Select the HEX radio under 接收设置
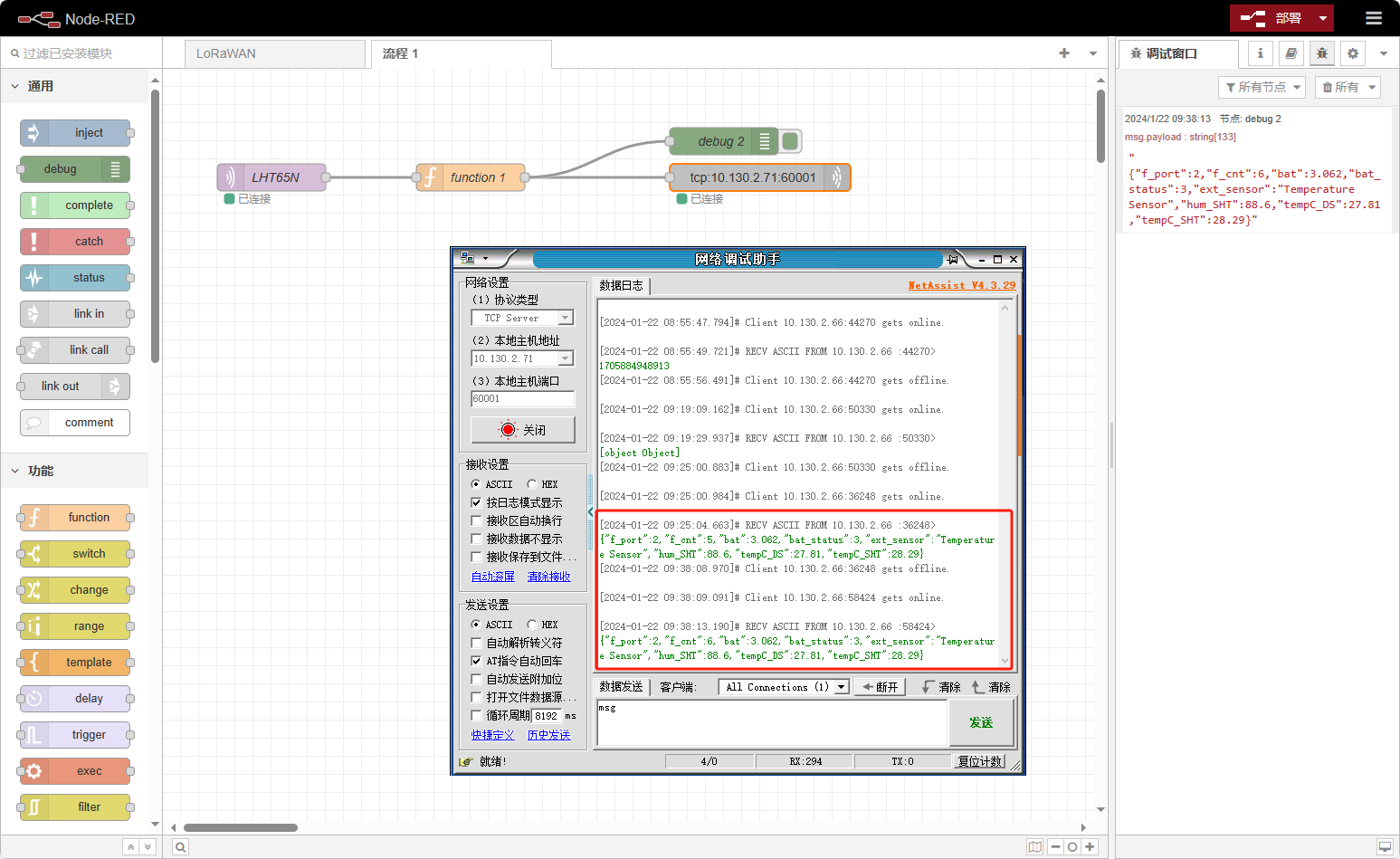This screenshot has width=1400, height=859. [531, 484]
